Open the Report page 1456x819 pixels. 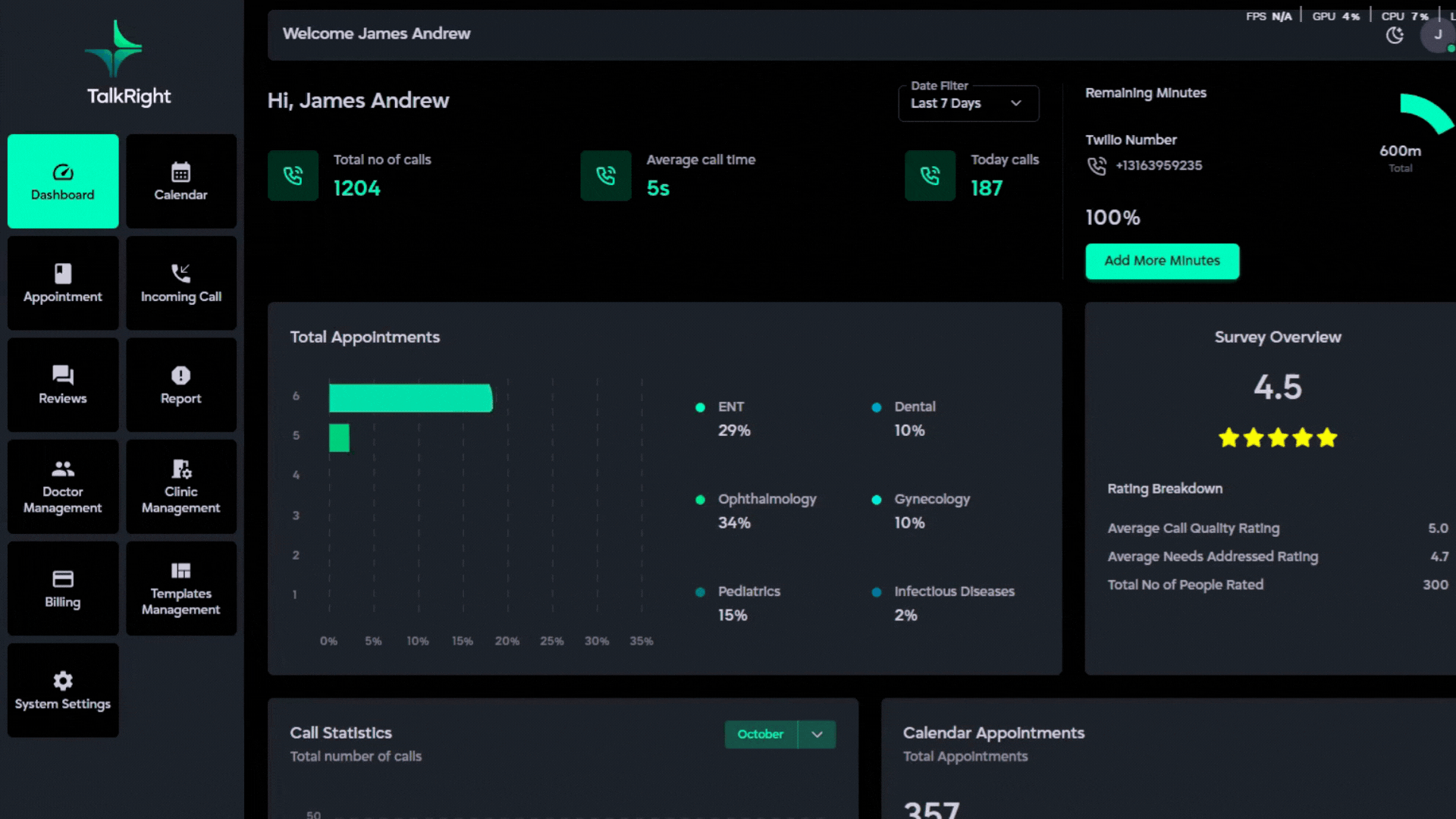click(180, 384)
